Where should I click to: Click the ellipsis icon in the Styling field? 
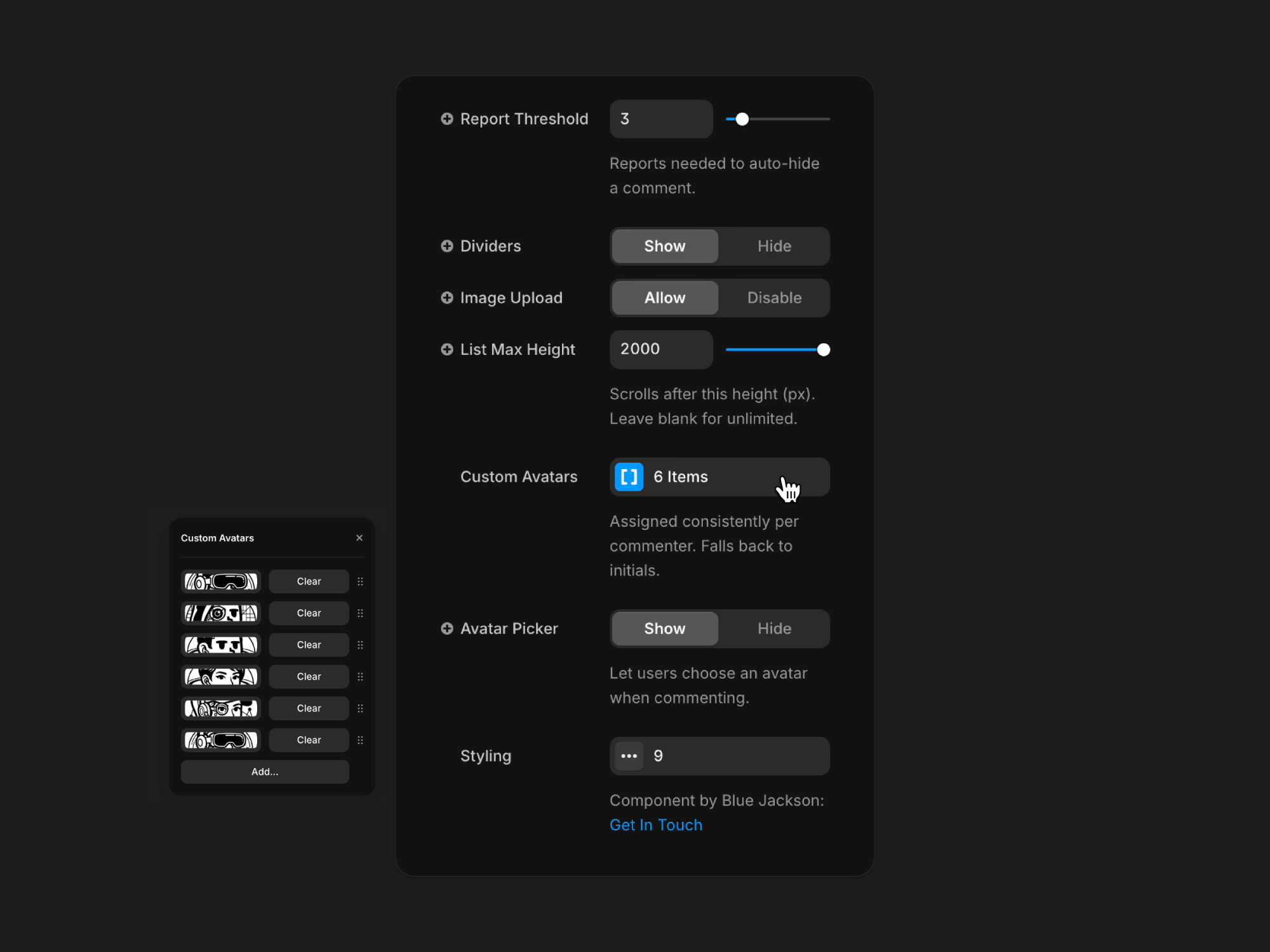(628, 756)
